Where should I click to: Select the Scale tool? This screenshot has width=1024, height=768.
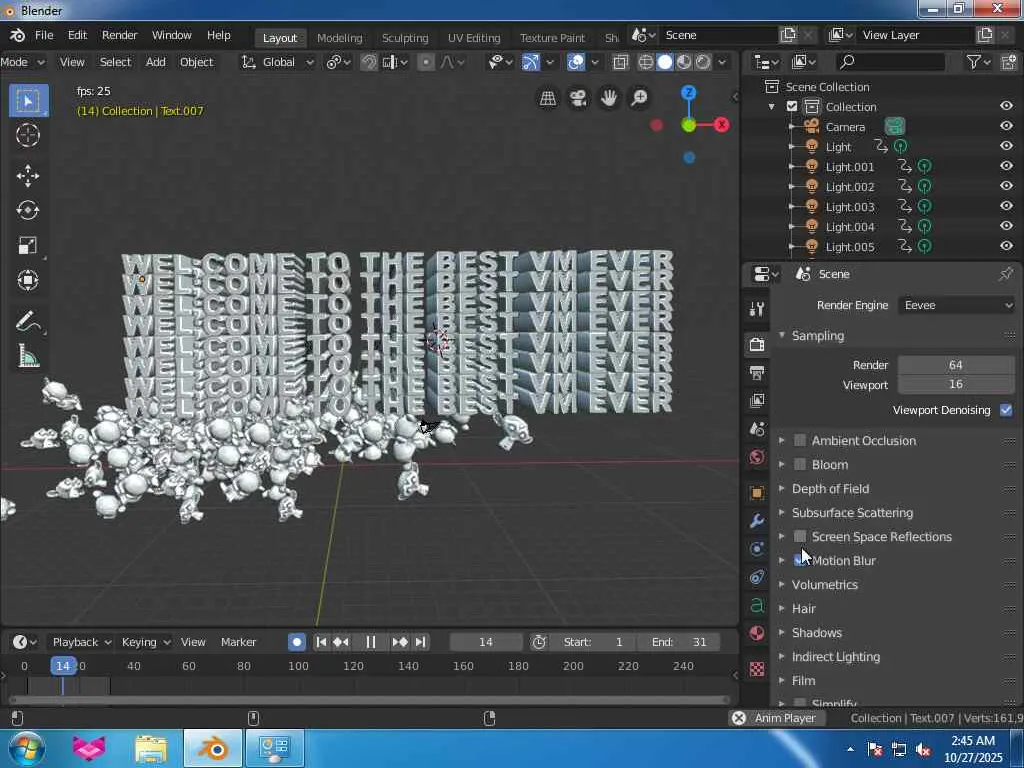click(28, 246)
